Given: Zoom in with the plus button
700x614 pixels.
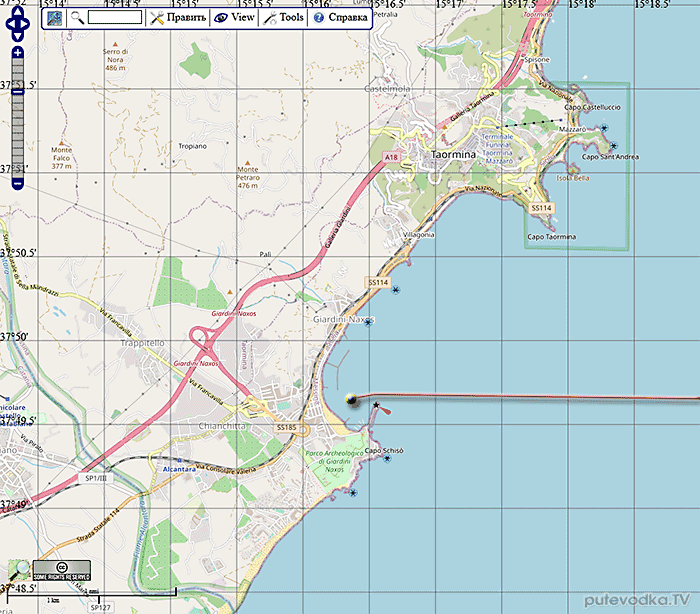Looking at the screenshot, I should click(x=17, y=53).
